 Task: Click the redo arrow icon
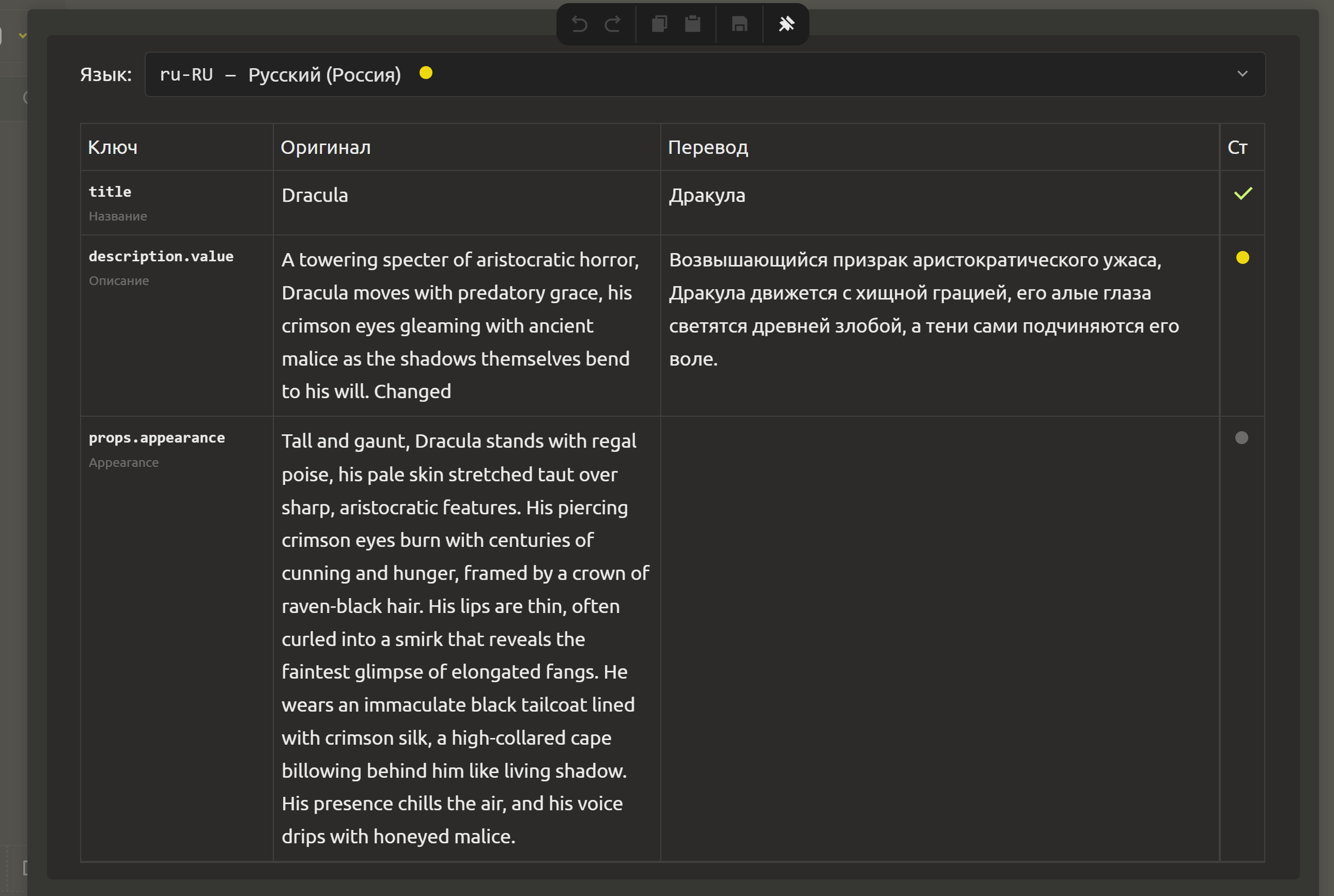click(x=613, y=24)
